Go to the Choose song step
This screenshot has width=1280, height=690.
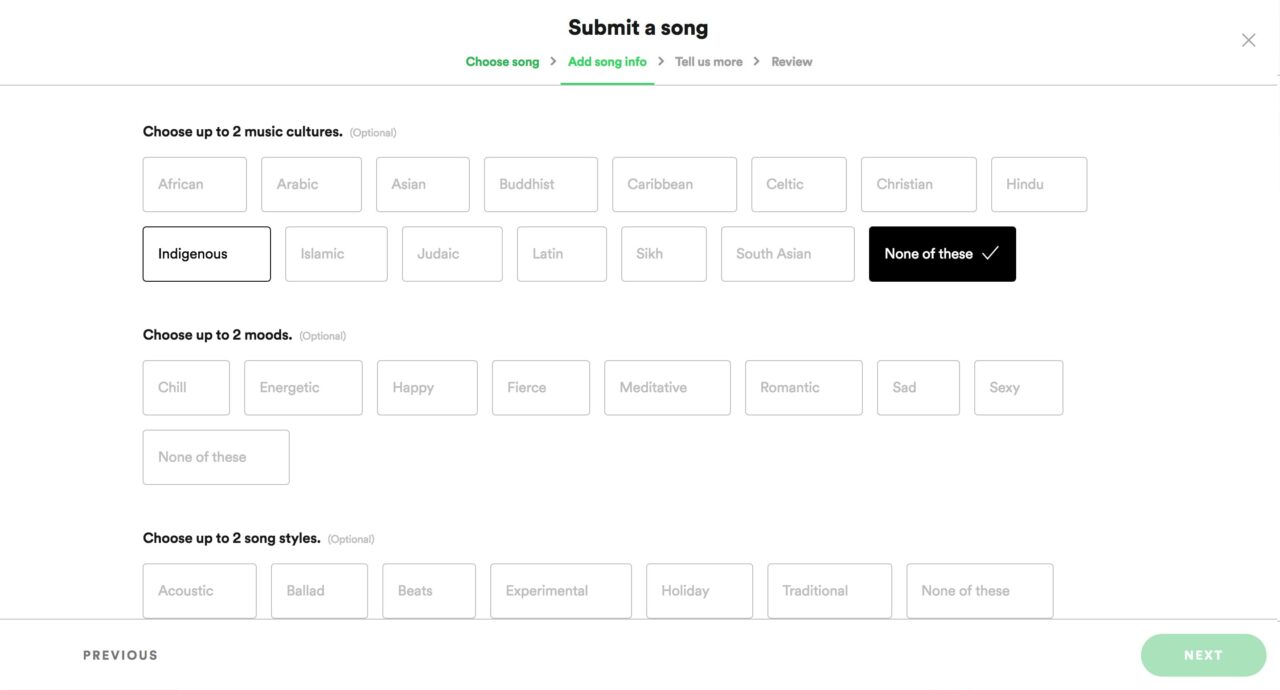502,62
